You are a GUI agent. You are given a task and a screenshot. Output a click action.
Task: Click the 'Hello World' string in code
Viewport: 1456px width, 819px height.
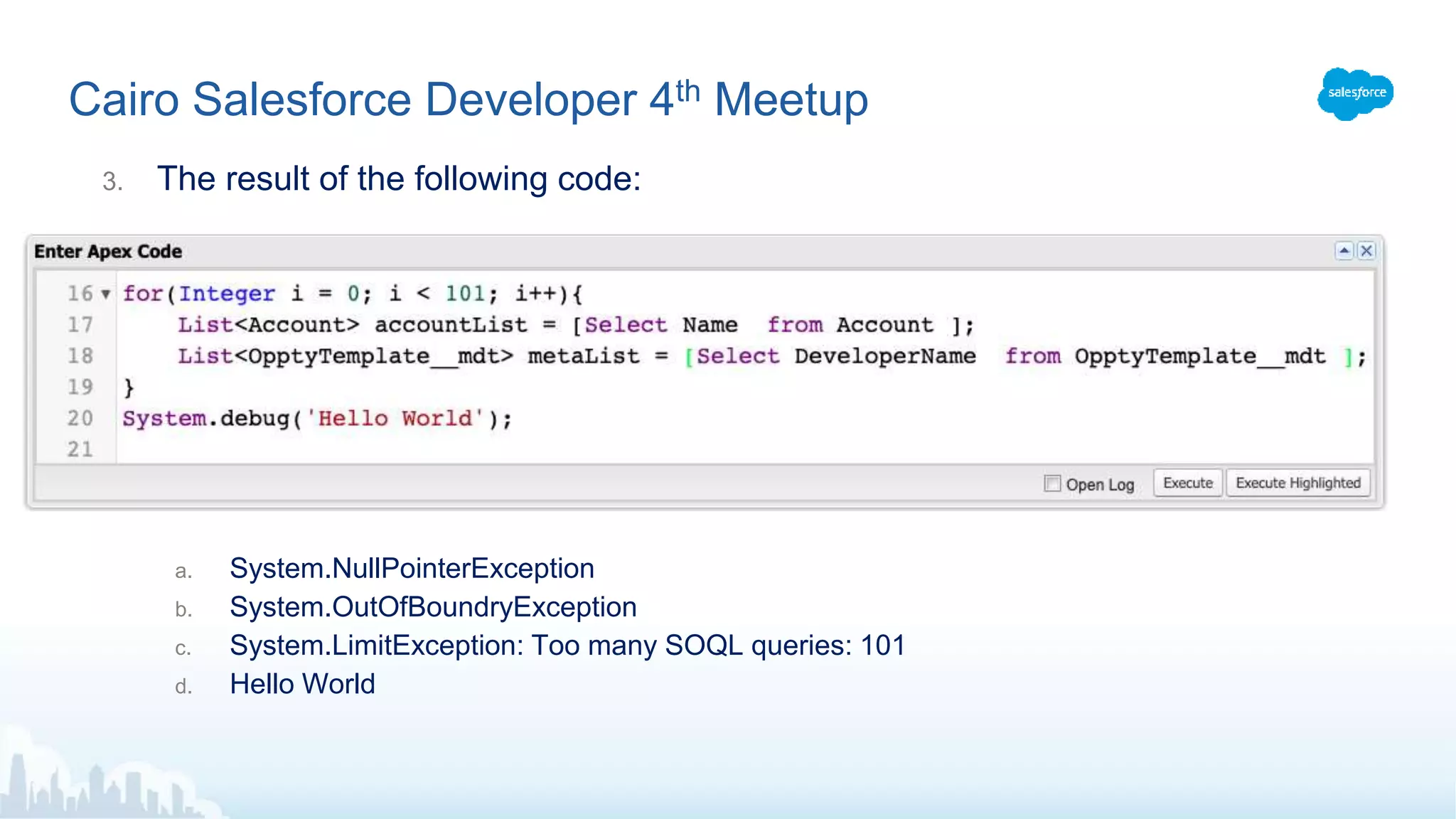(x=395, y=418)
